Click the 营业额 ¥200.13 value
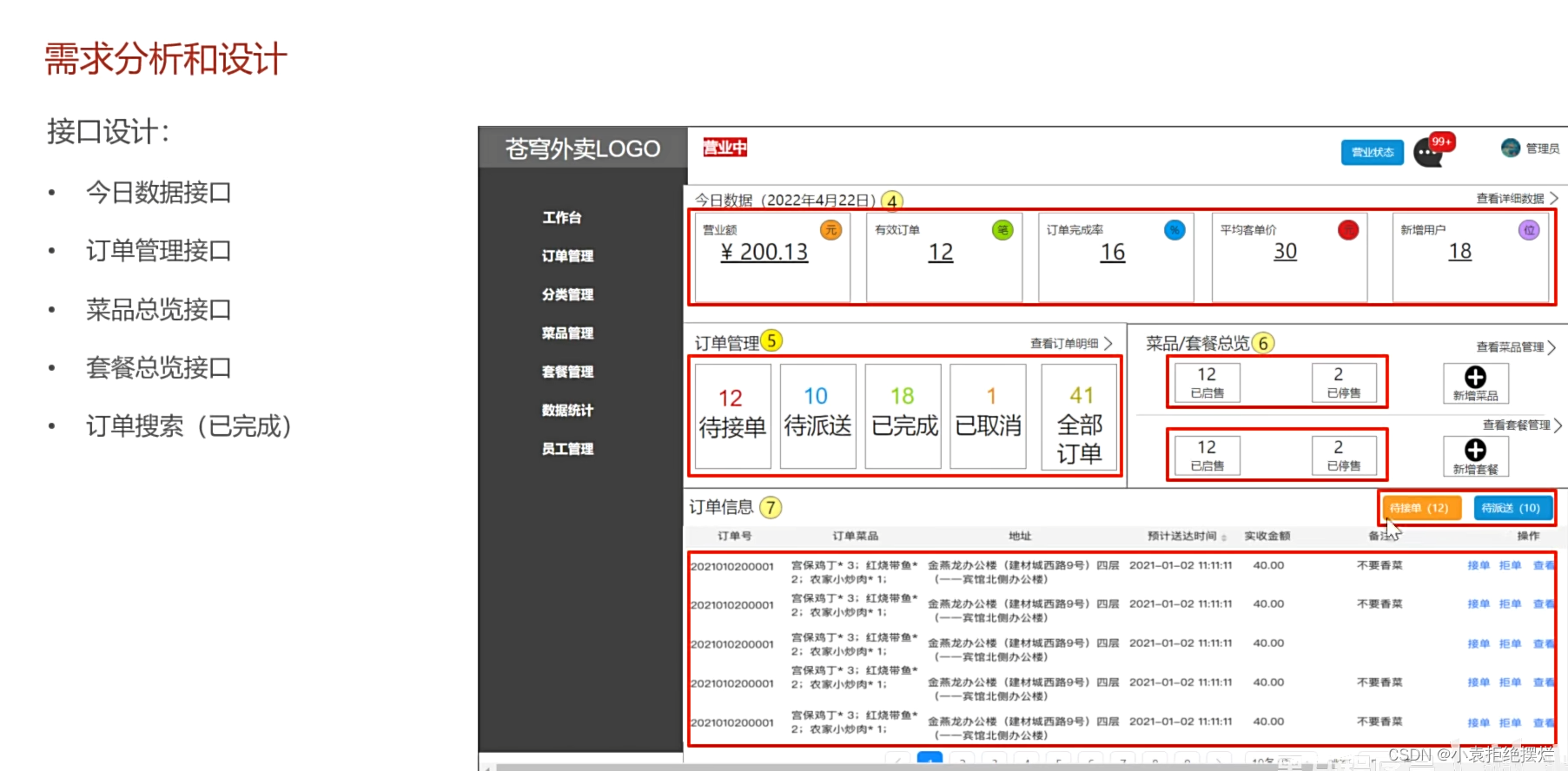The width and height of the screenshot is (1568, 771). 764,252
